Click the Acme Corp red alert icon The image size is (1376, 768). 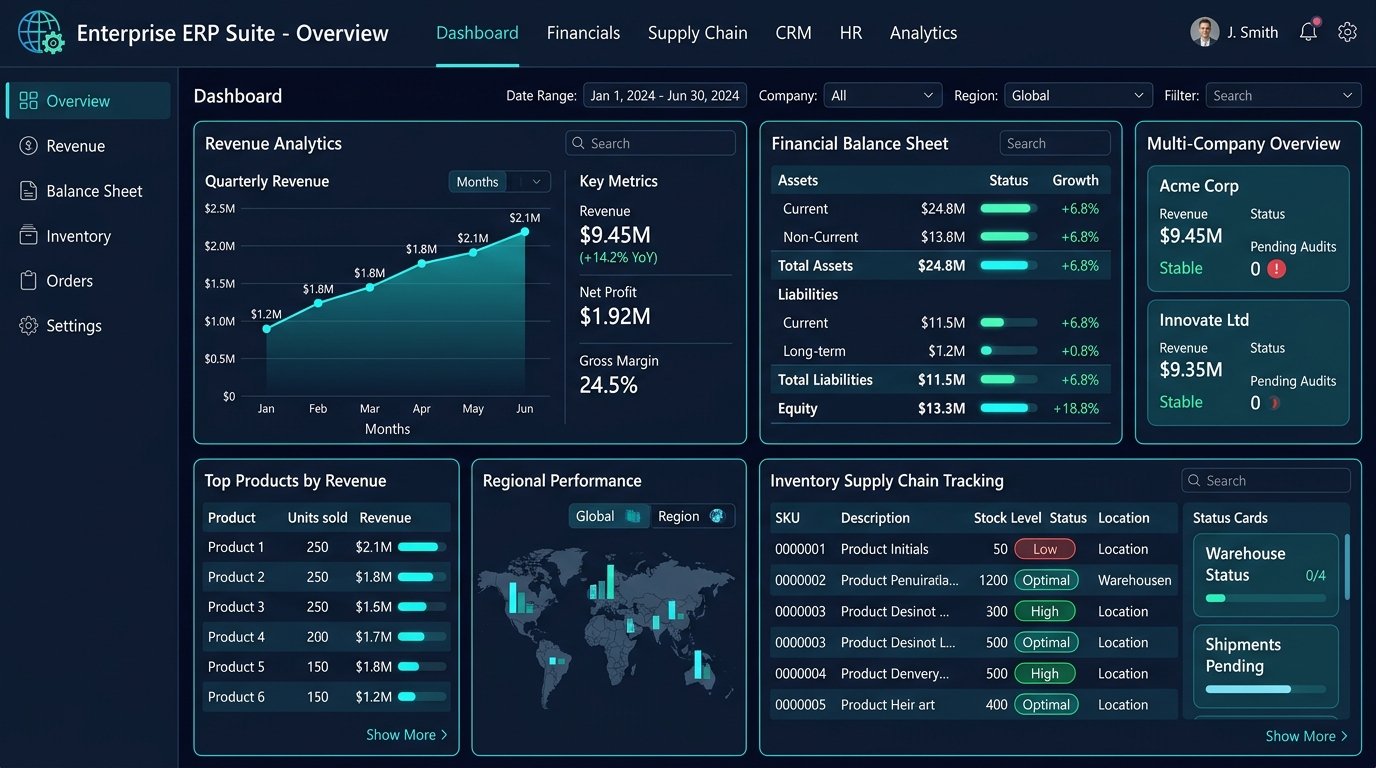(x=1276, y=269)
